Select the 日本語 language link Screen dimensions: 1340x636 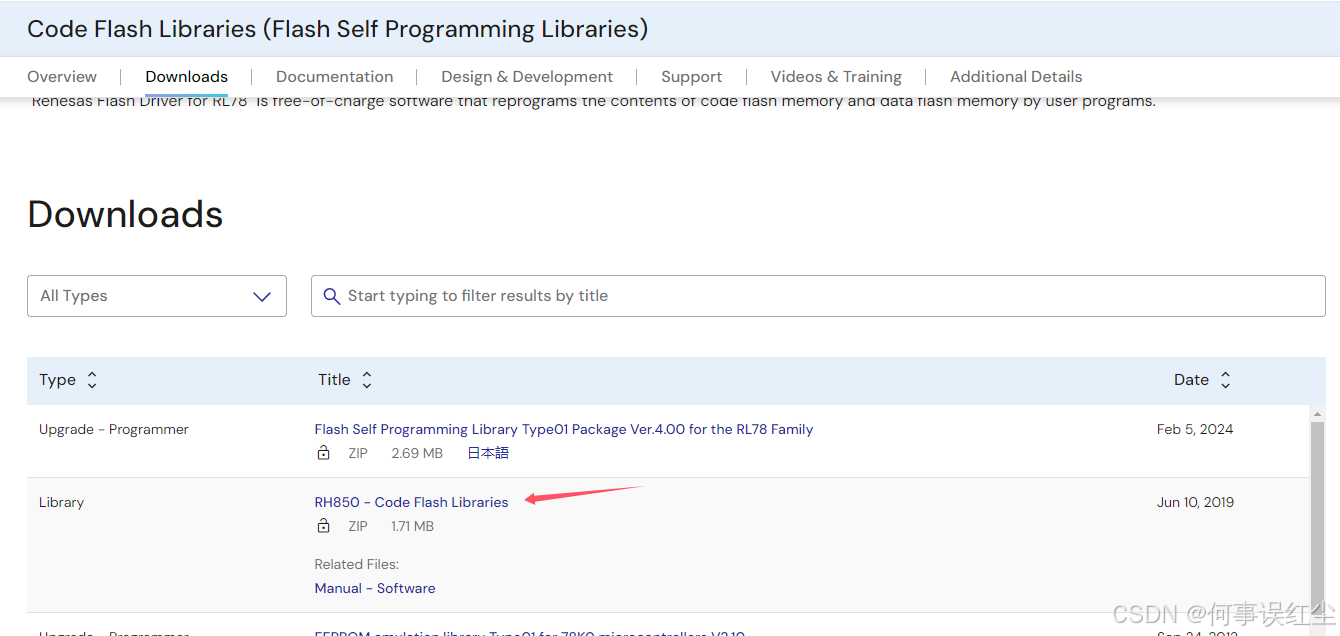488,453
